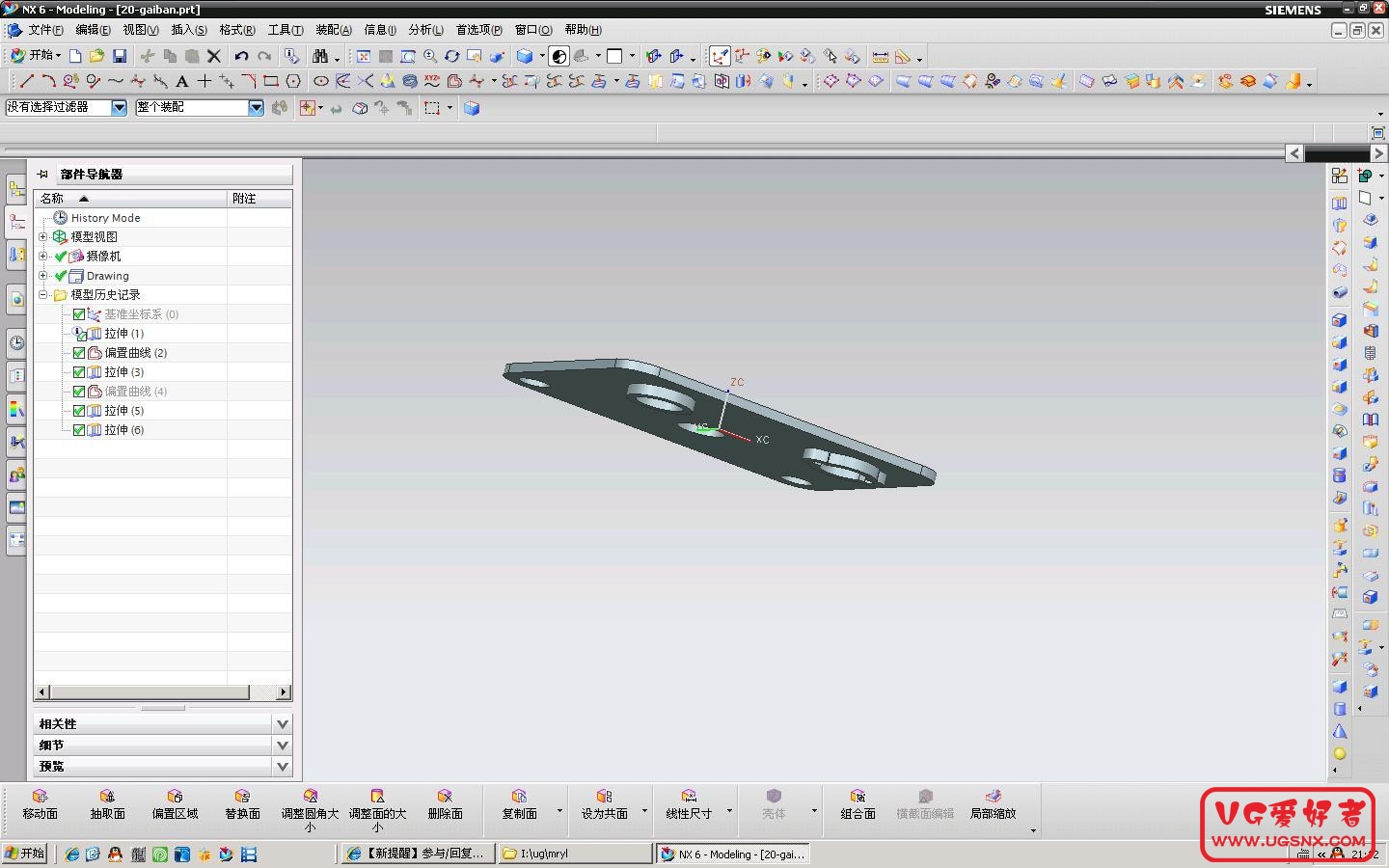Image resolution: width=1389 pixels, height=868 pixels.
Task: Click the binoculars Find icon
Action: [x=320, y=56]
